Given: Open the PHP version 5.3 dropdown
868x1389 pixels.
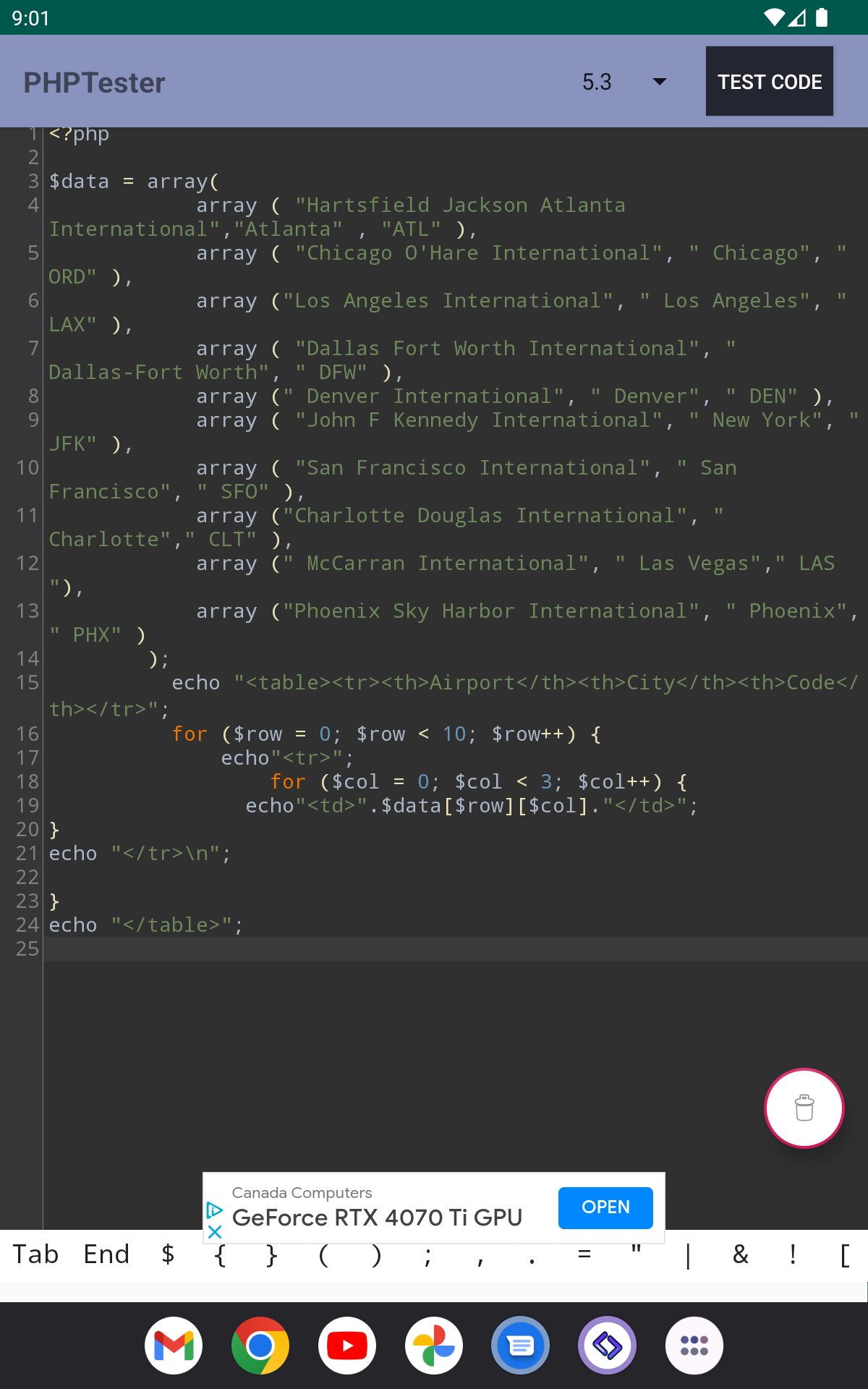Looking at the screenshot, I should [x=624, y=82].
